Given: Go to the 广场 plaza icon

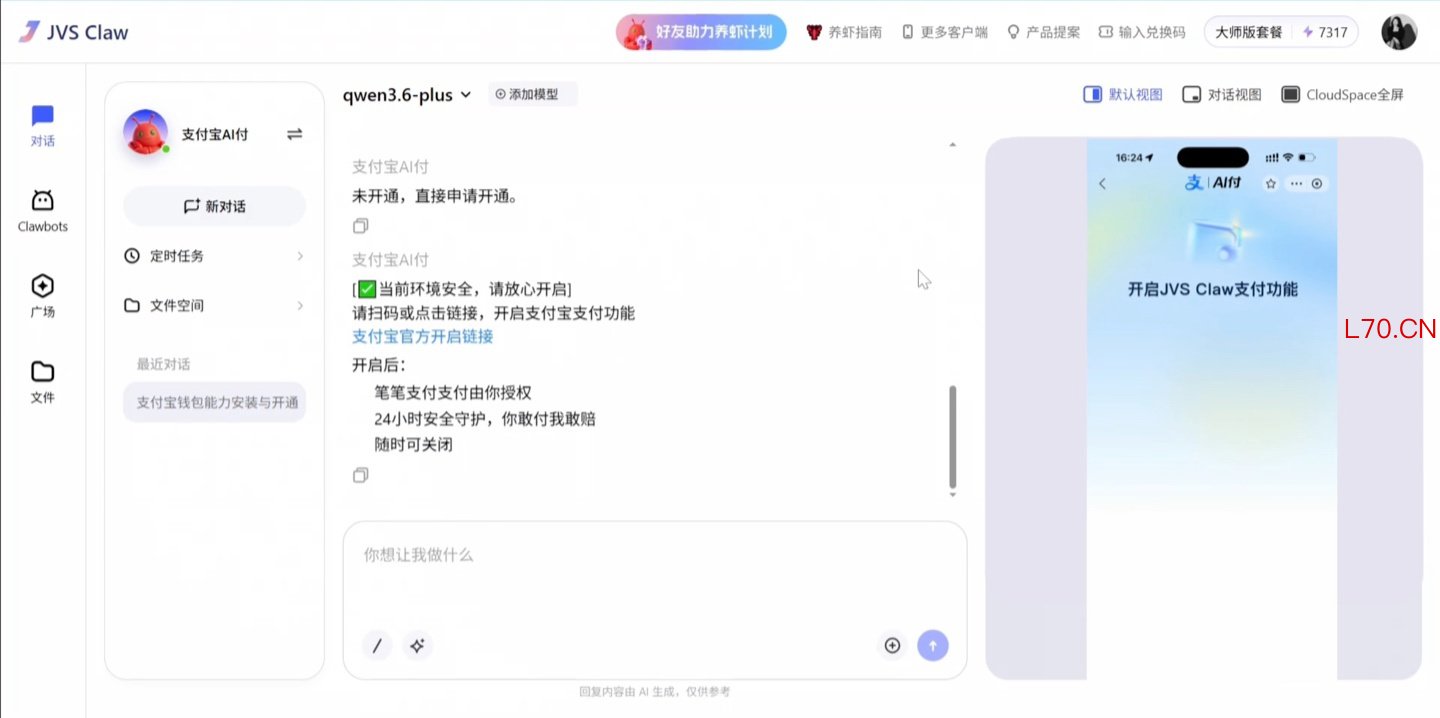Looking at the screenshot, I should click(42, 296).
